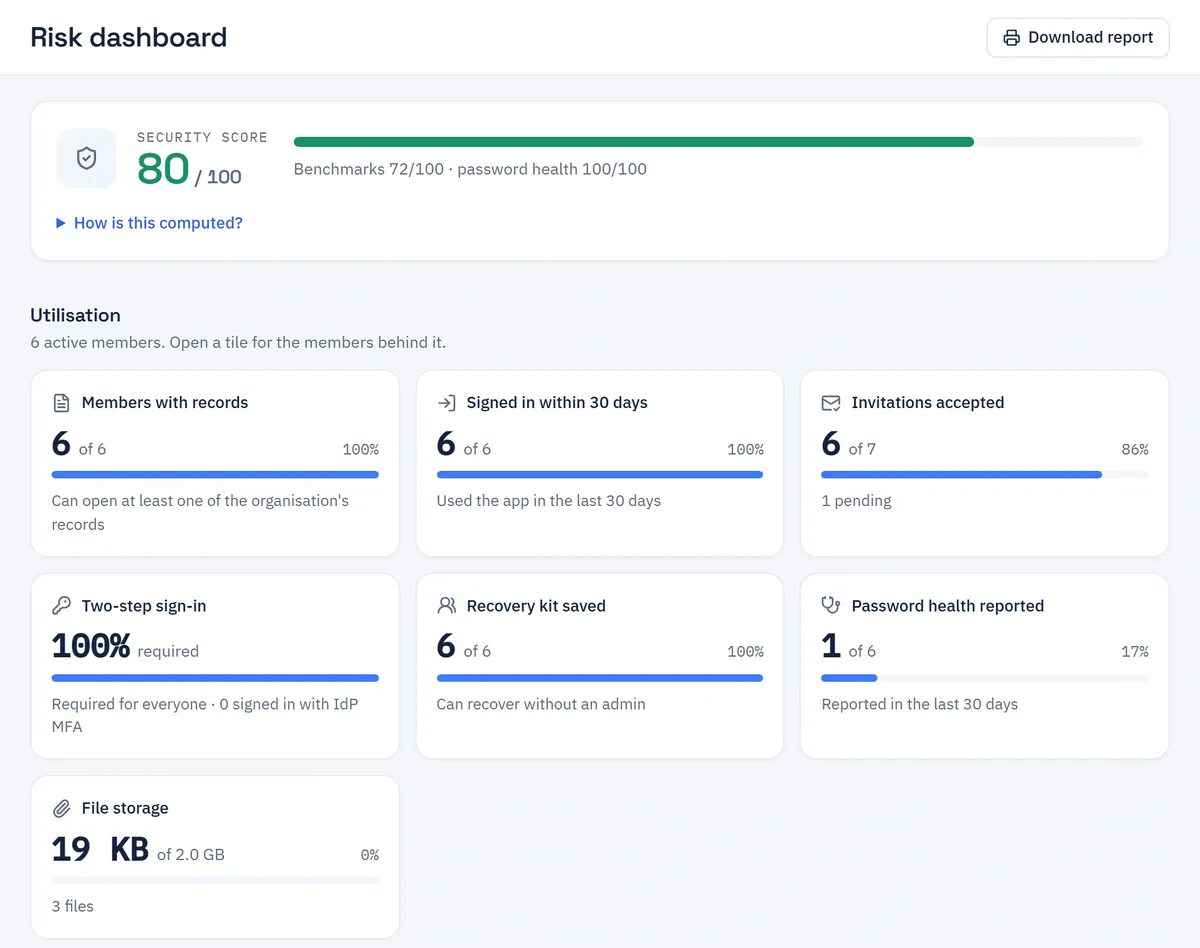
Task: Click the printer icon in Download report
Action: point(1012,38)
